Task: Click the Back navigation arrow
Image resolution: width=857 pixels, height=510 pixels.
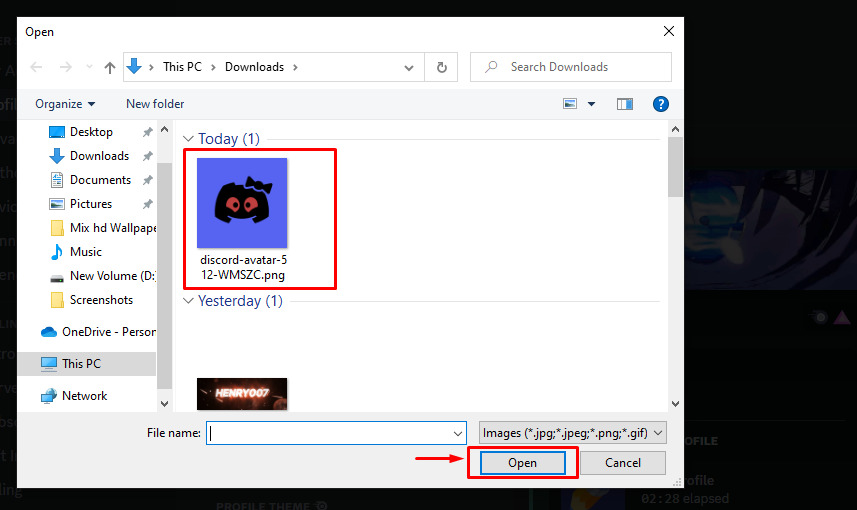Action: point(37,67)
